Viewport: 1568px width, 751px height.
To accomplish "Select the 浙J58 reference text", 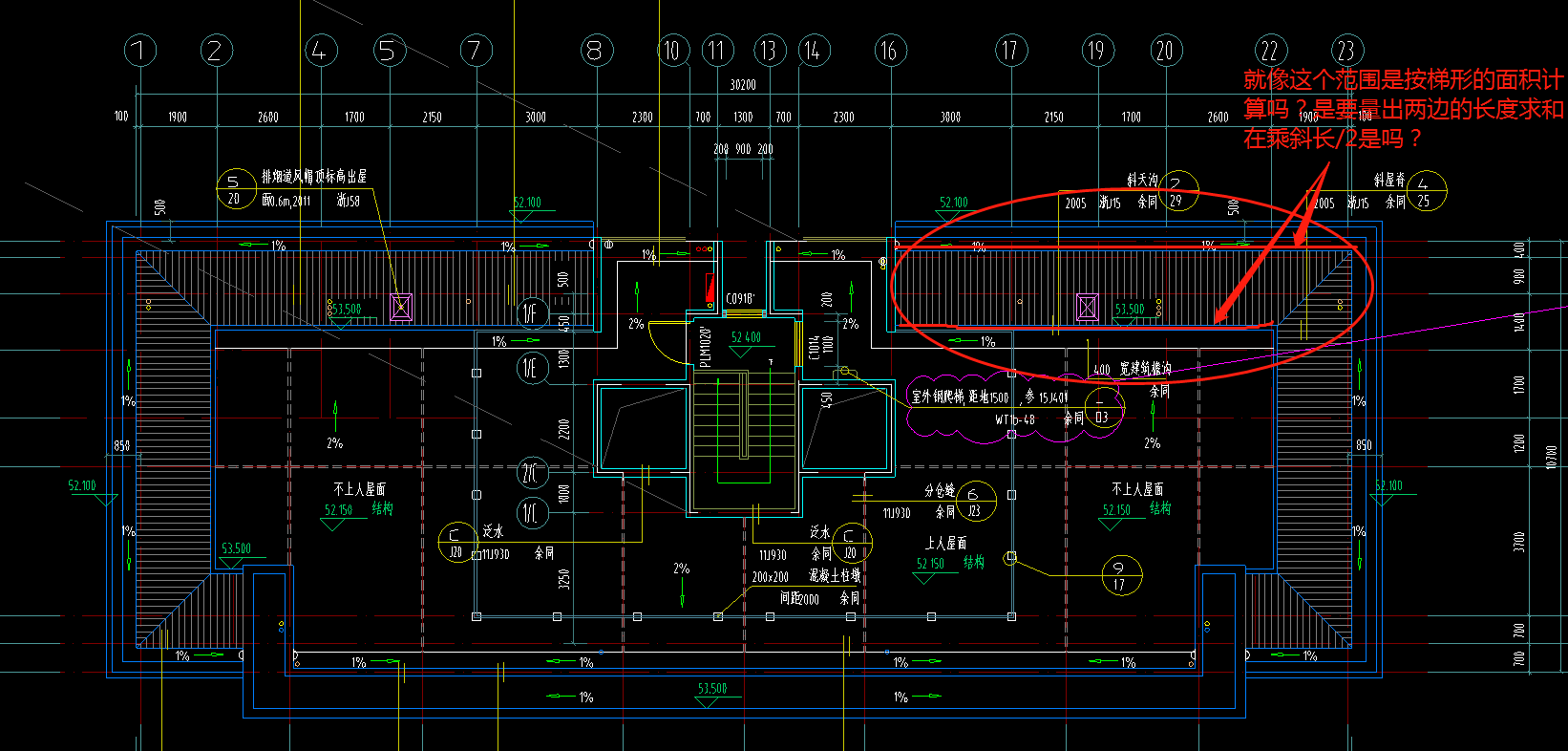I will click(349, 201).
